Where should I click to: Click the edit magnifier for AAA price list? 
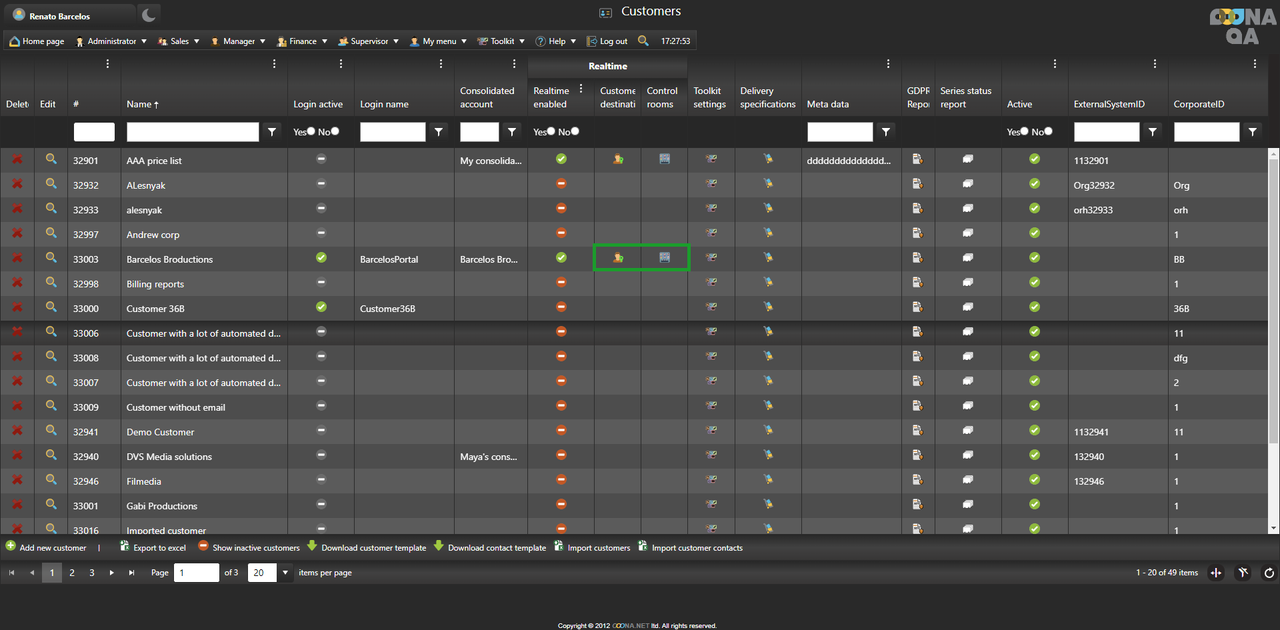coord(51,159)
